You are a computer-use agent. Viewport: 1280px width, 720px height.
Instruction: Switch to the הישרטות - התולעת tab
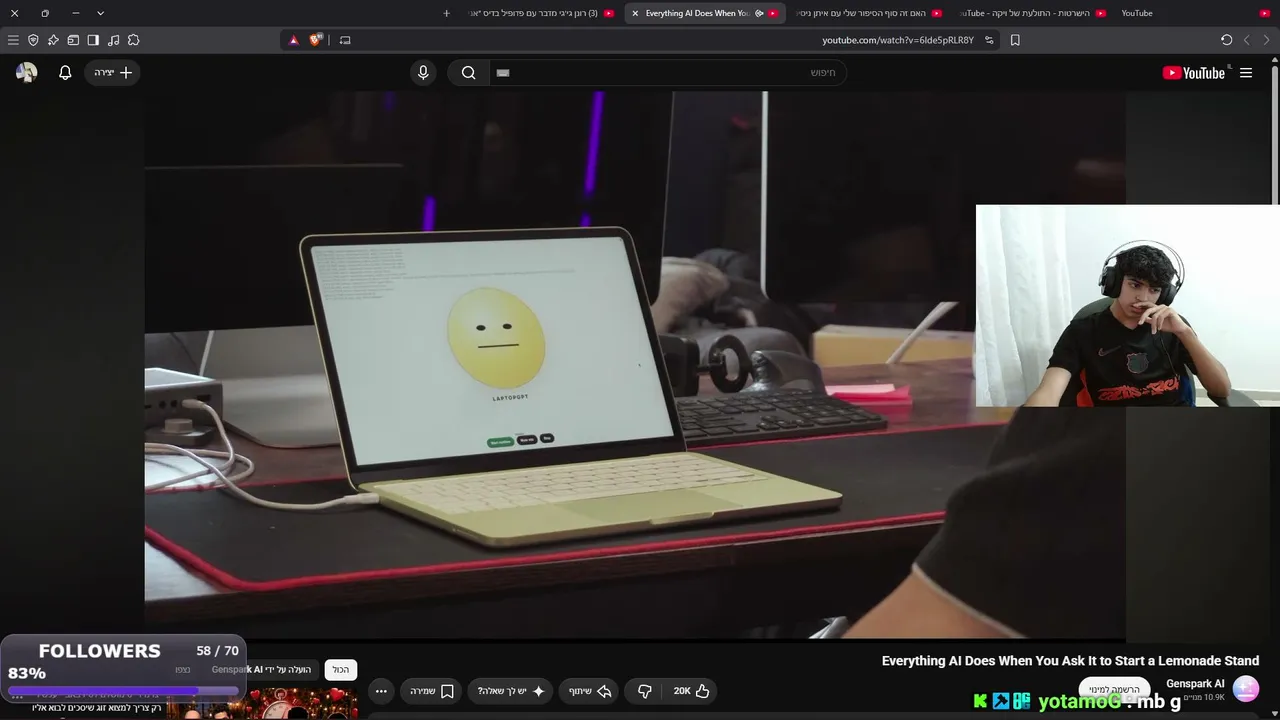(1032, 13)
